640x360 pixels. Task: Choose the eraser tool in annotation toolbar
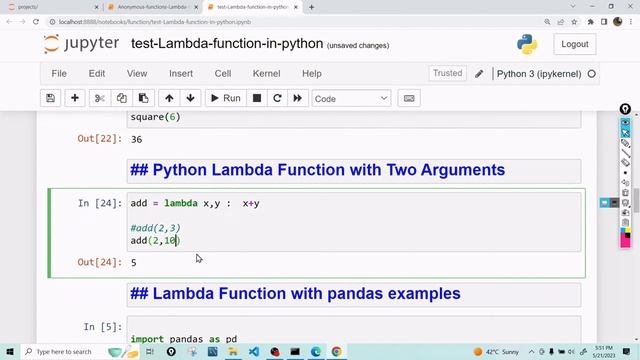(x=625, y=162)
